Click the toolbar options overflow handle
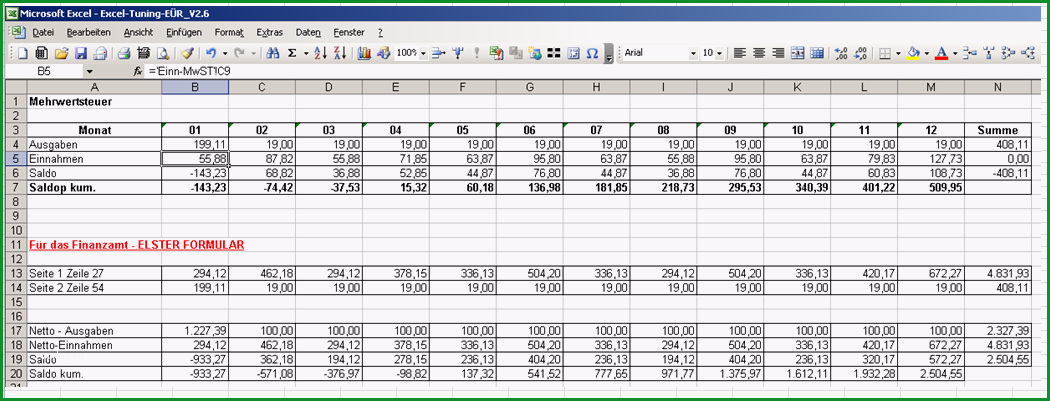Screen dimensions: 1050x401 (609, 53)
